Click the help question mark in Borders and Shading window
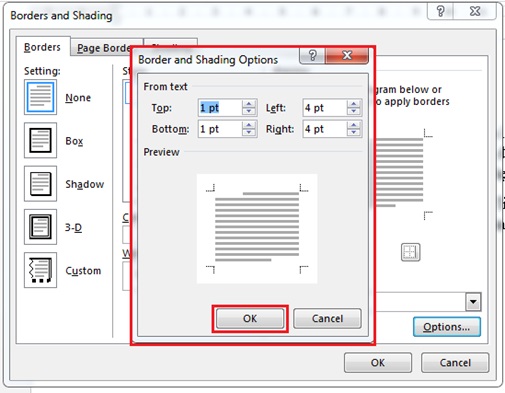This screenshot has height=393, width=505. click(440, 11)
